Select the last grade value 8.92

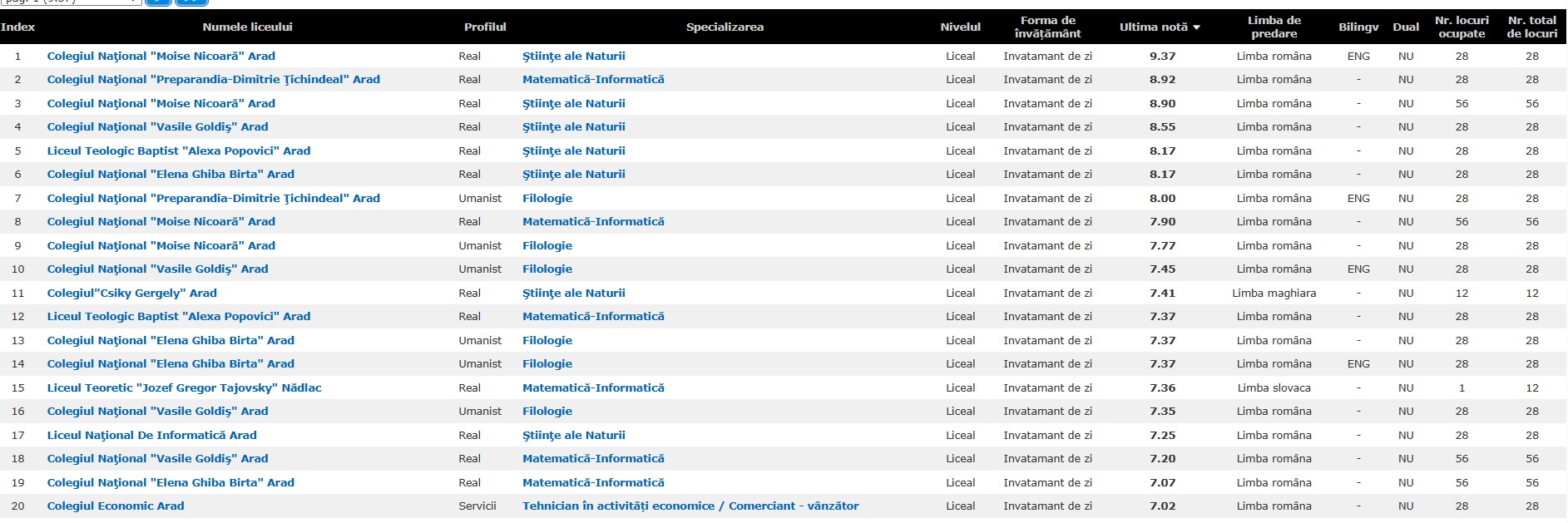click(1162, 79)
